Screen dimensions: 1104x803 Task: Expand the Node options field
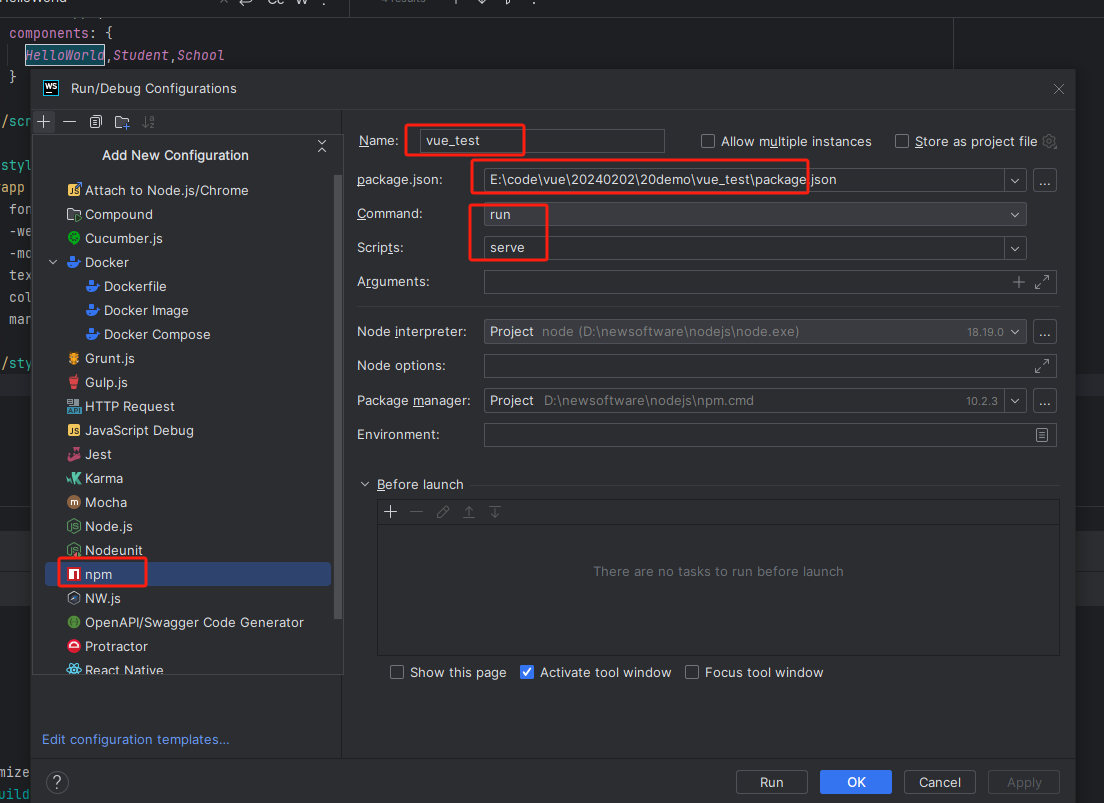pyautogui.click(x=1042, y=366)
